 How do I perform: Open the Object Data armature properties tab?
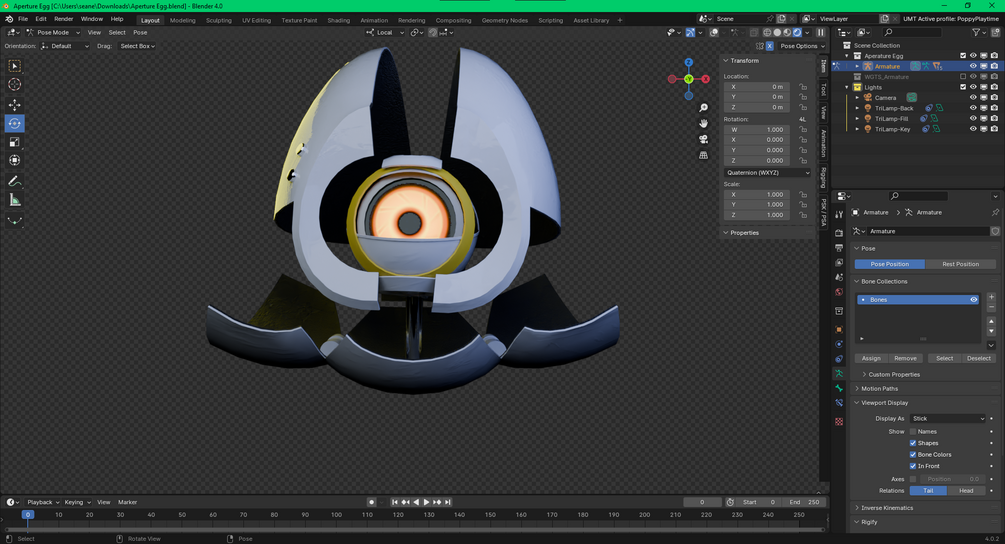[x=839, y=373]
